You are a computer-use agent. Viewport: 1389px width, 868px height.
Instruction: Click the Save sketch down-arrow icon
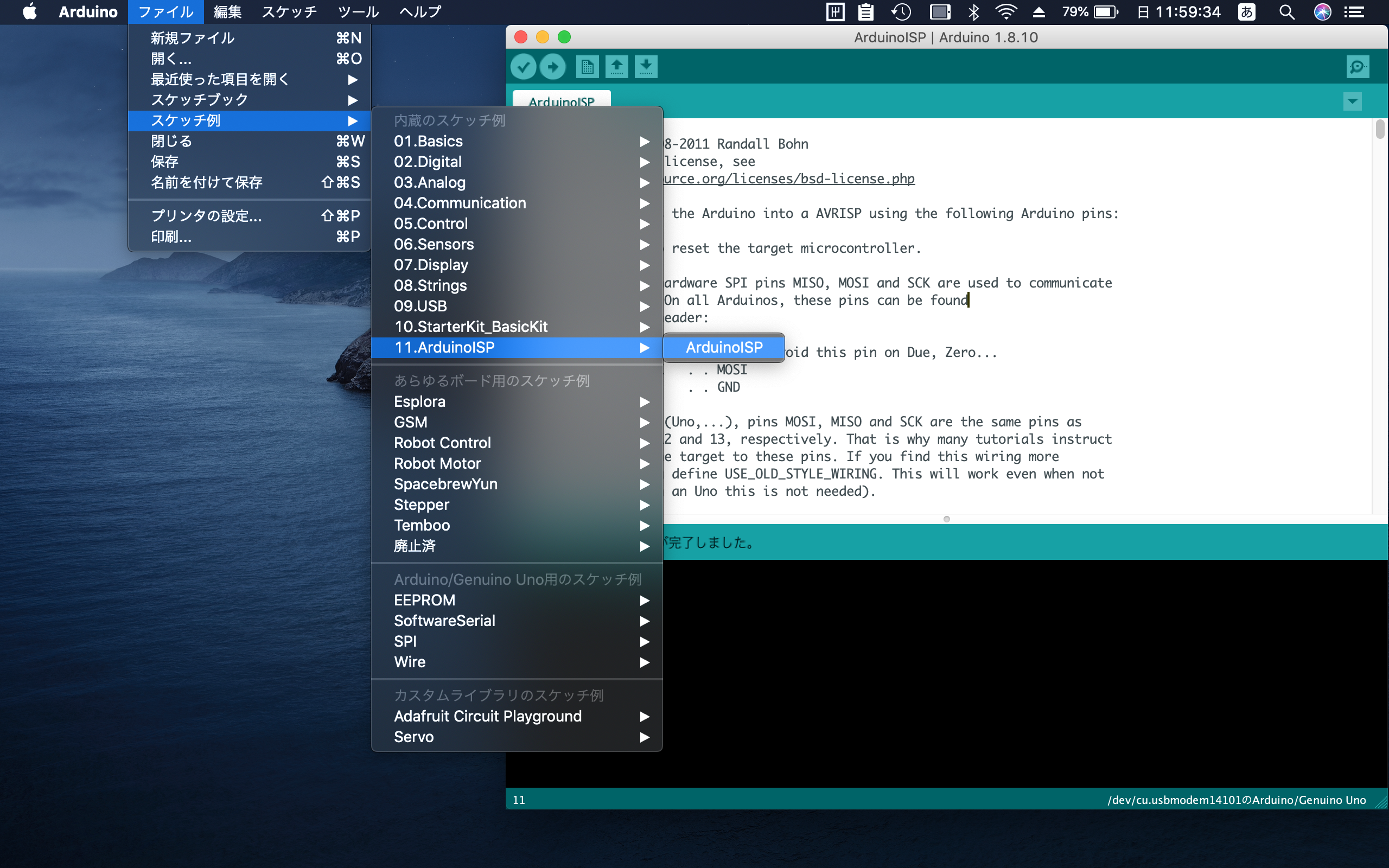(x=646, y=67)
